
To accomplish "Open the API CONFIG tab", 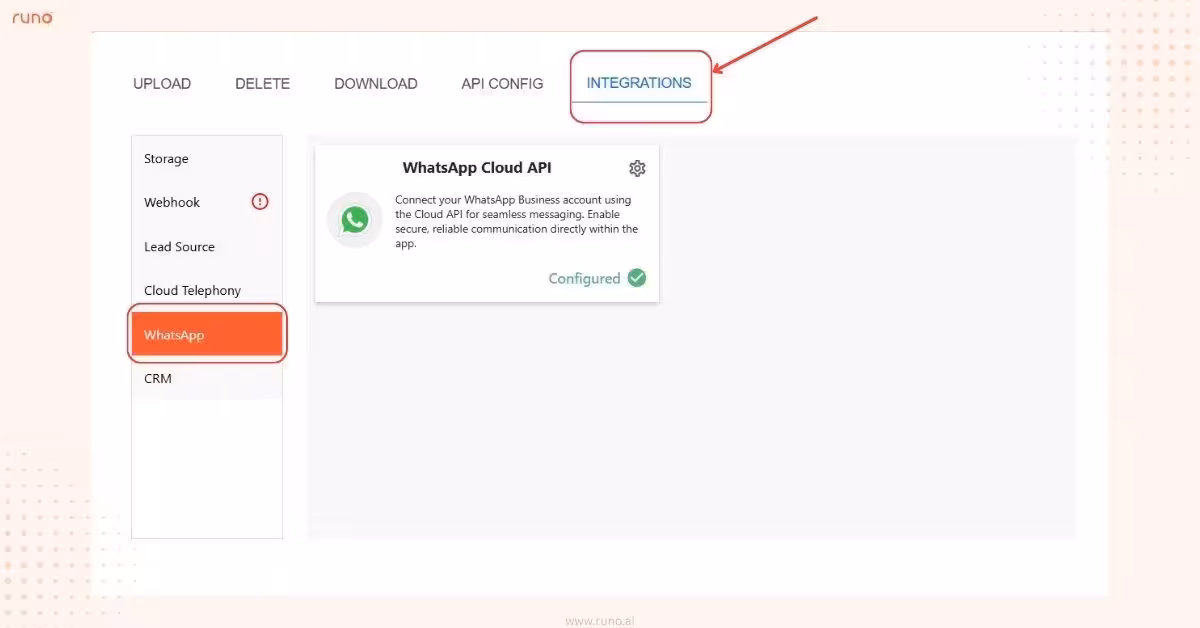I will pos(502,84).
